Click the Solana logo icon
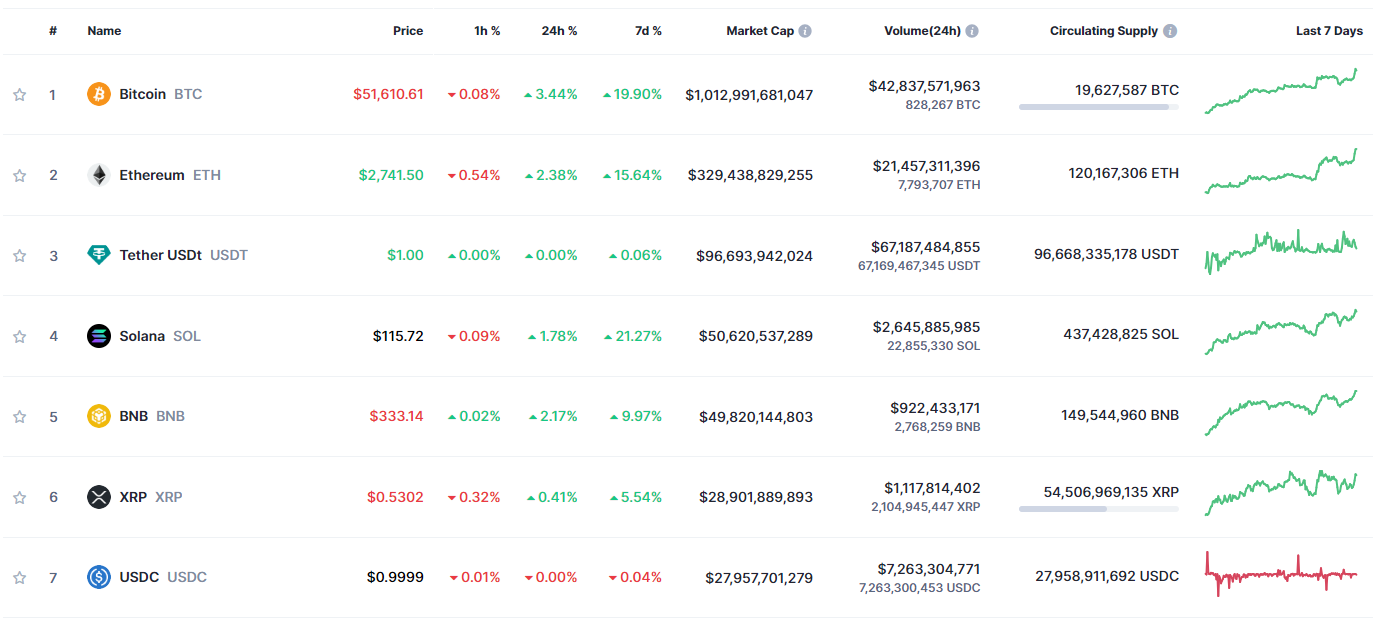Image resolution: width=1379 pixels, height=624 pixels. coord(99,336)
